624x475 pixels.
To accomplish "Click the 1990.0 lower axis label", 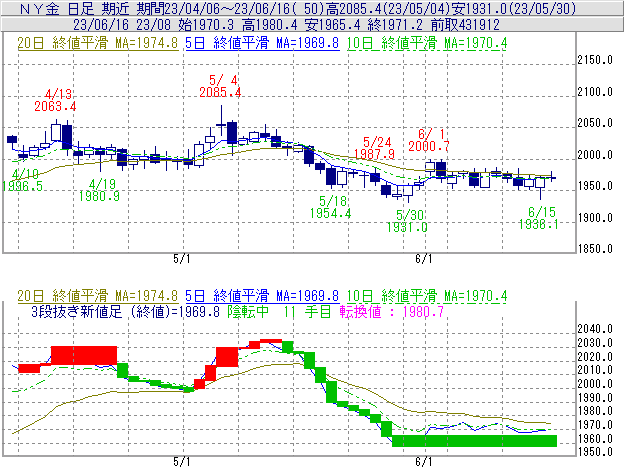I will [x=595, y=398].
